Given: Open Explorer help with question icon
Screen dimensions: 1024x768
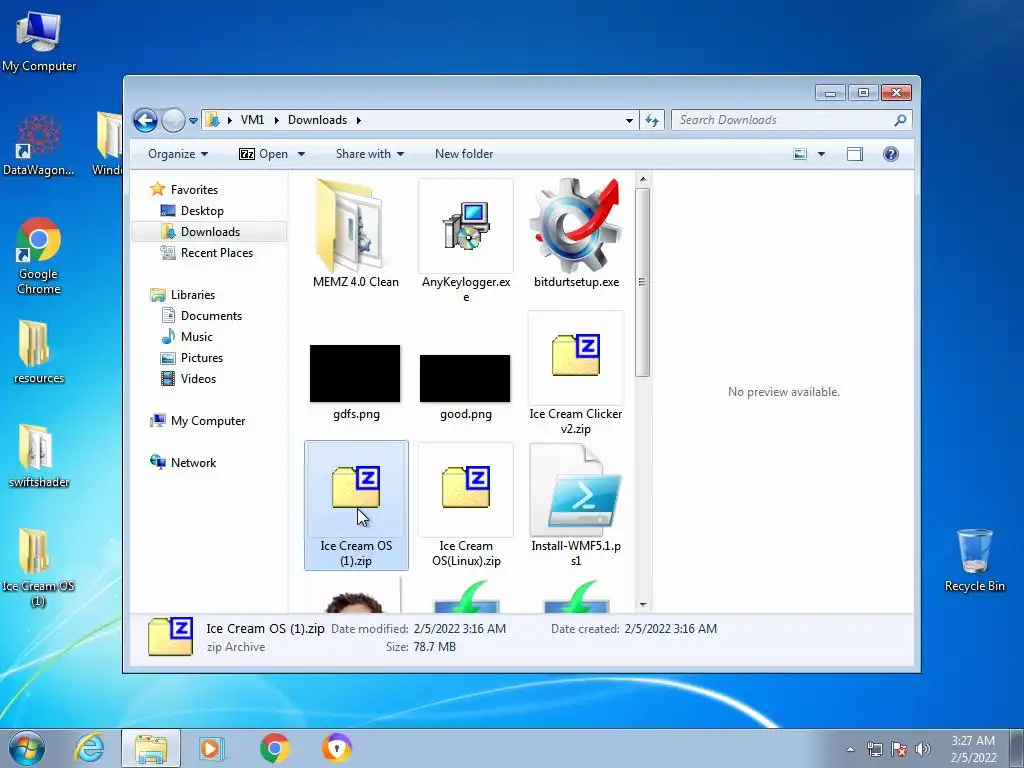Looking at the screenshot, I should 890,154.
